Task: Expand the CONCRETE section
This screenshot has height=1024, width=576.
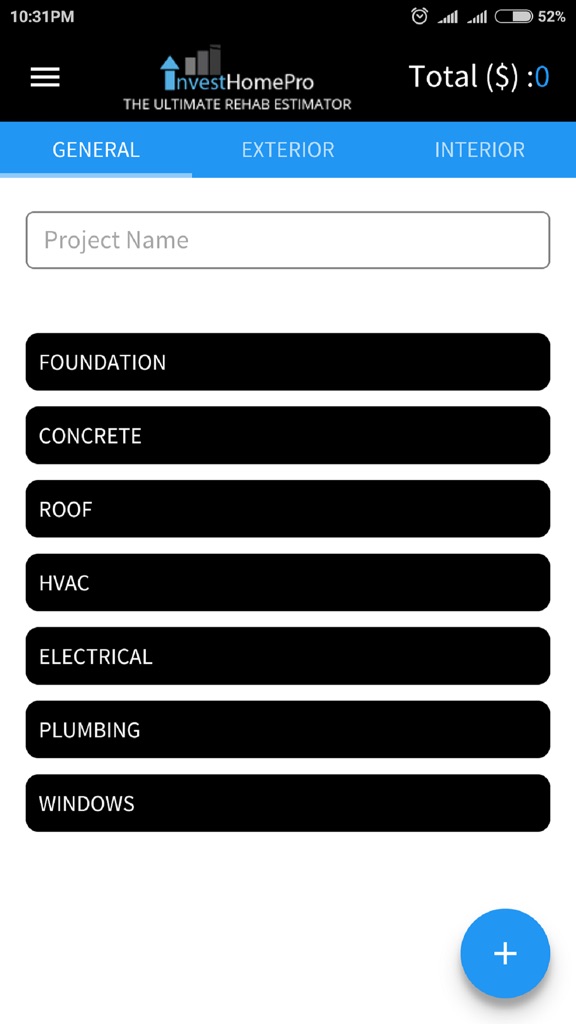Action: (x=288, y=435)
